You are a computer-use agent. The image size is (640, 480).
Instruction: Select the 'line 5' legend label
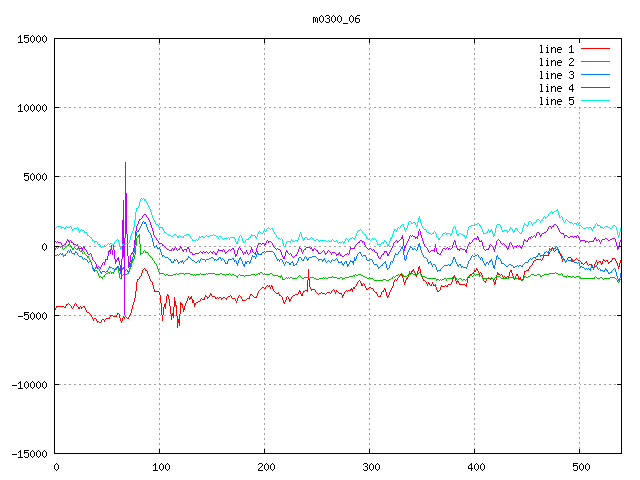556,101
